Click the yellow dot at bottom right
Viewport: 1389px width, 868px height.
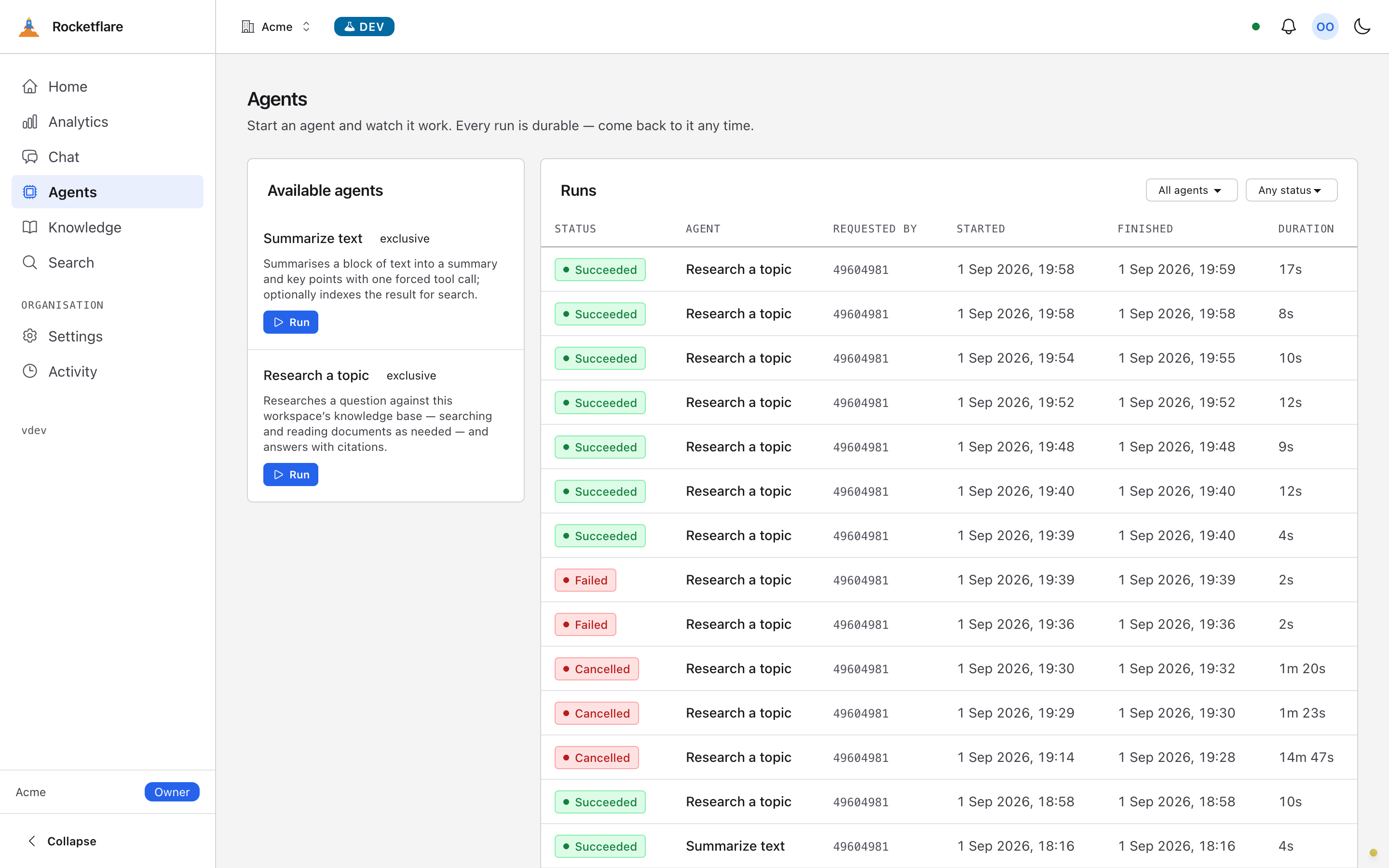(1373, 853)
